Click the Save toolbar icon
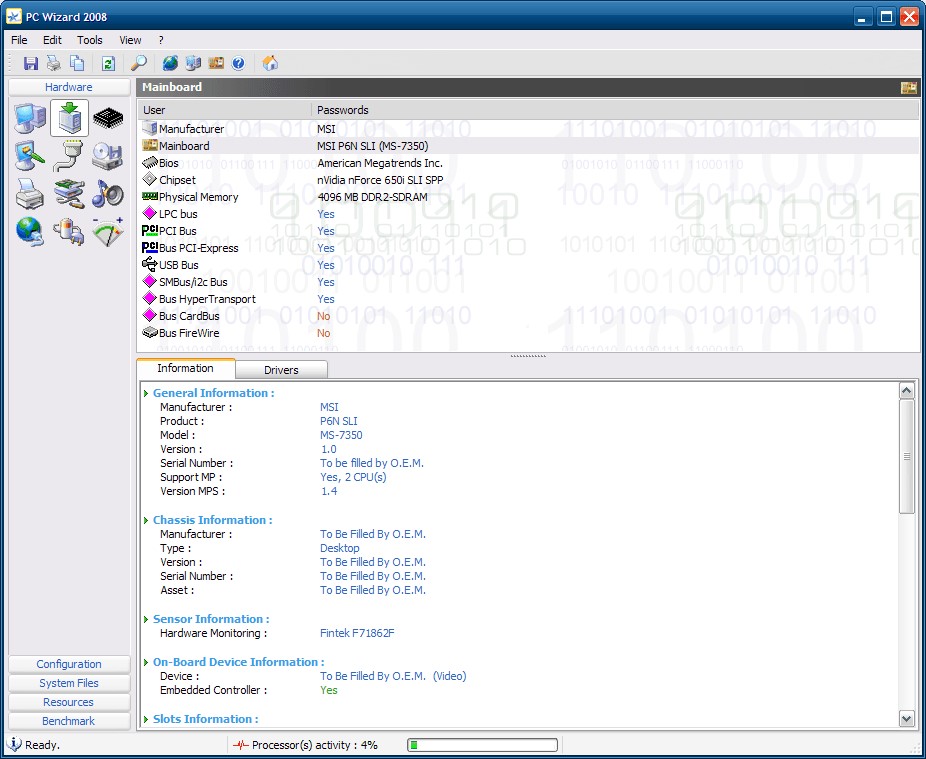This screenshot has height=759, width=926. click(x=30, y=63)
